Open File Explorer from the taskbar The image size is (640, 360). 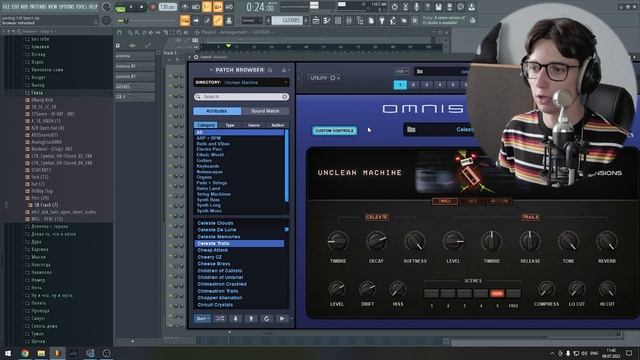pos(41,353)
